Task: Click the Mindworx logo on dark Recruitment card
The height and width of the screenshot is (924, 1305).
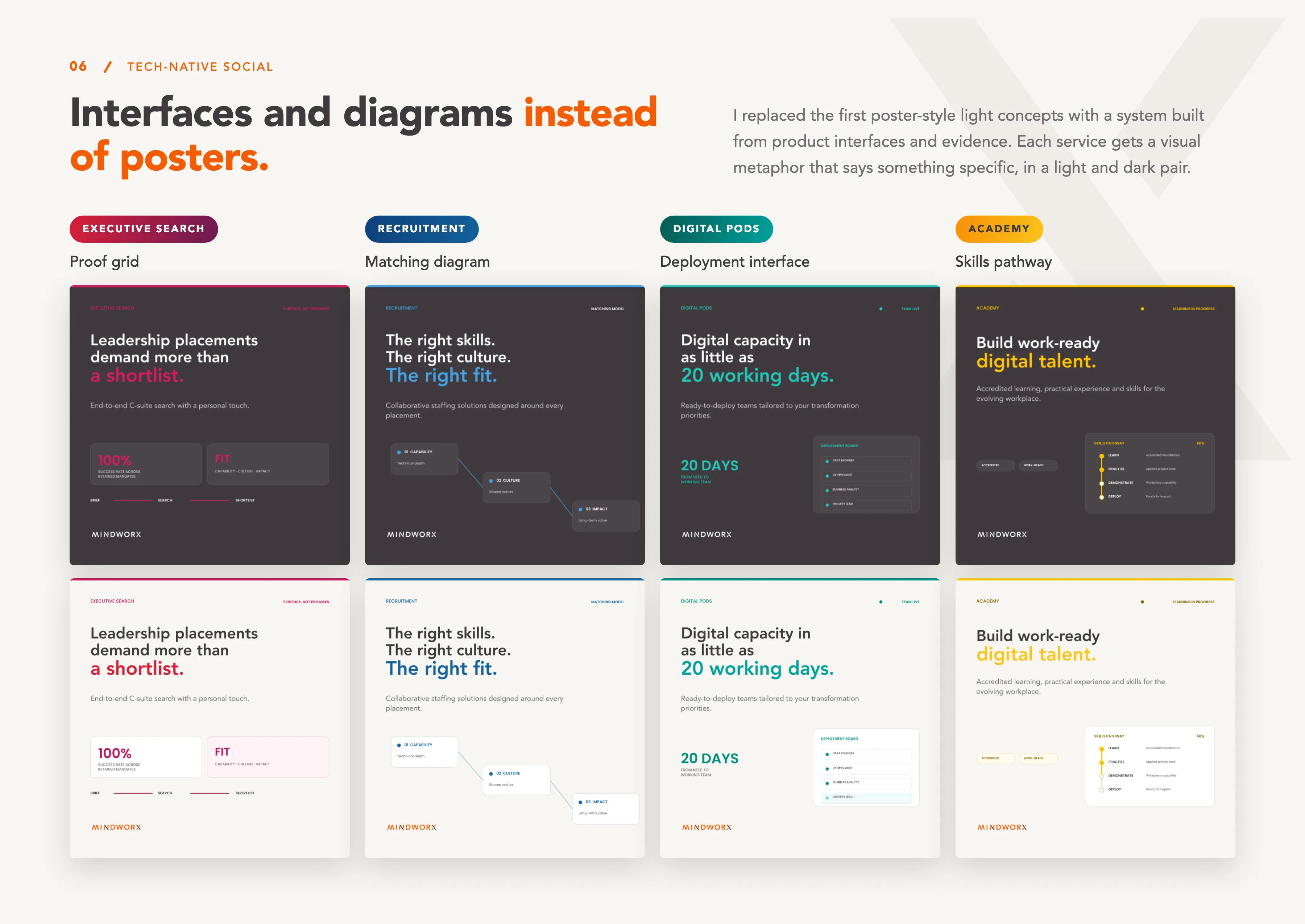Action: pyautogui.click(x=411, y=535)
